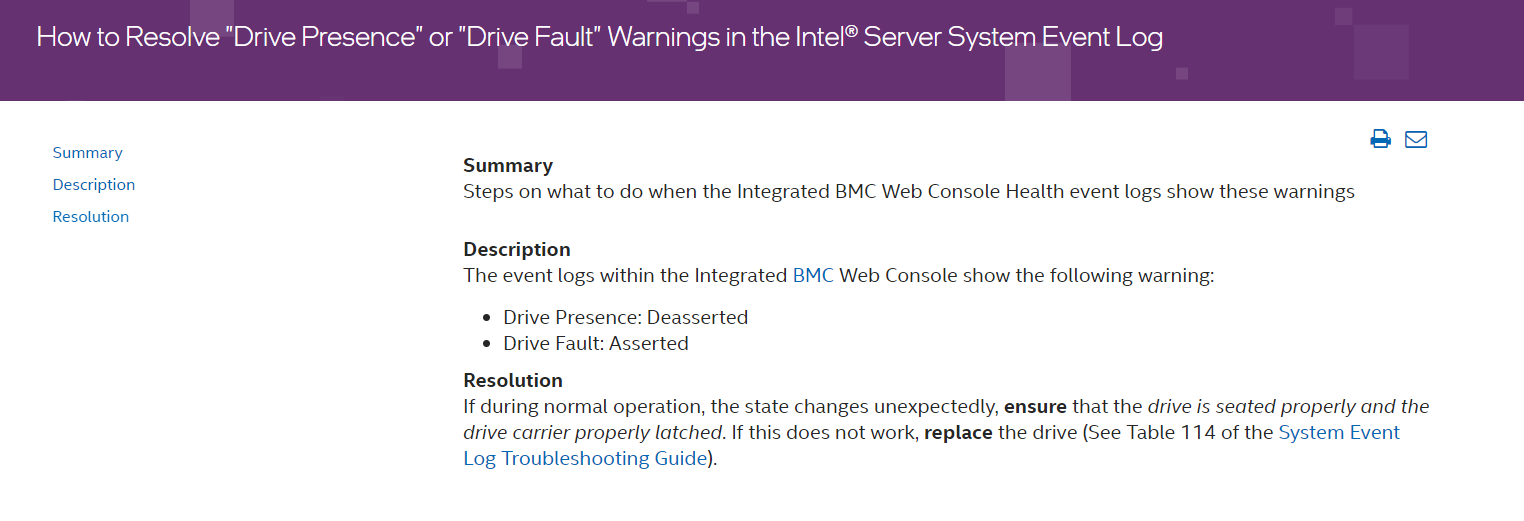Screen dimensions: 1524x521
Task: Click the bold Summary heading in article body
Action: pyautogui.click(x=508, y=166)
